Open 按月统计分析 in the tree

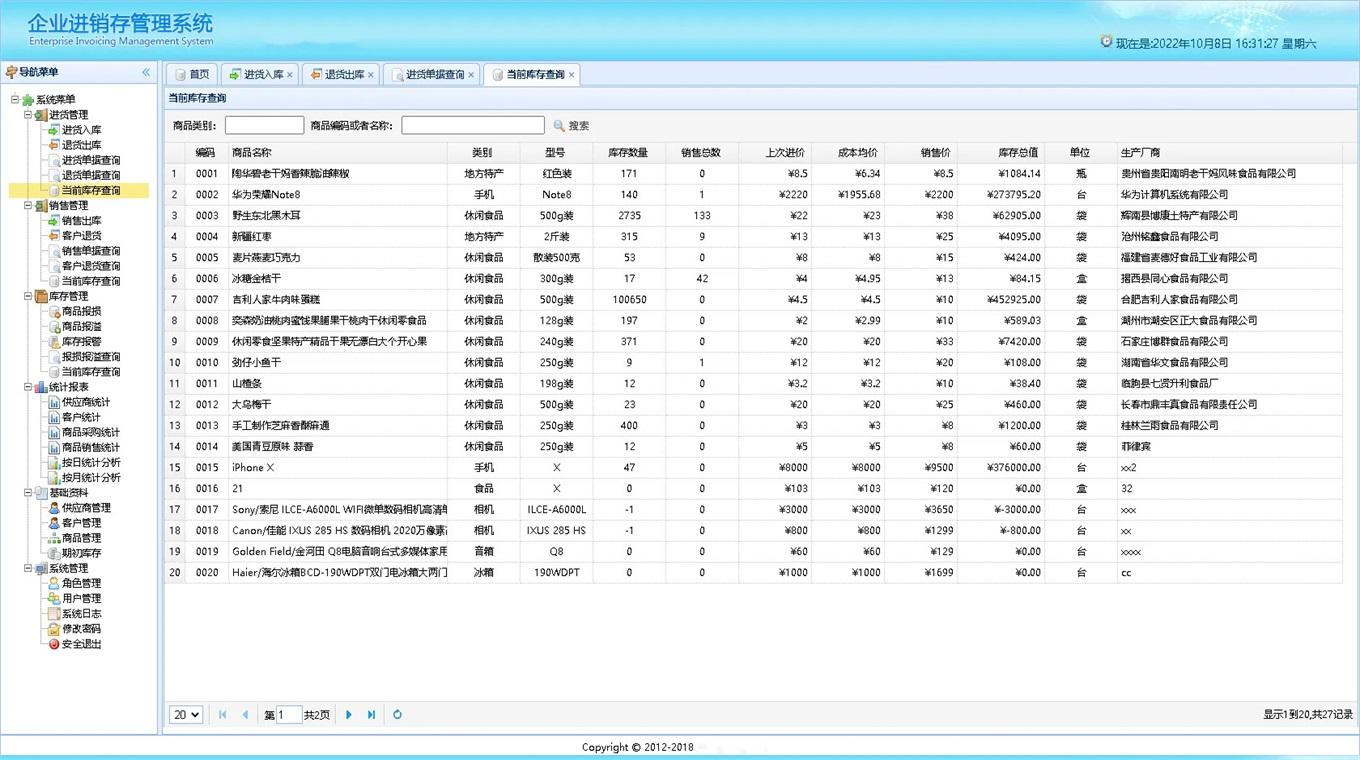click(x=91, y=477)
